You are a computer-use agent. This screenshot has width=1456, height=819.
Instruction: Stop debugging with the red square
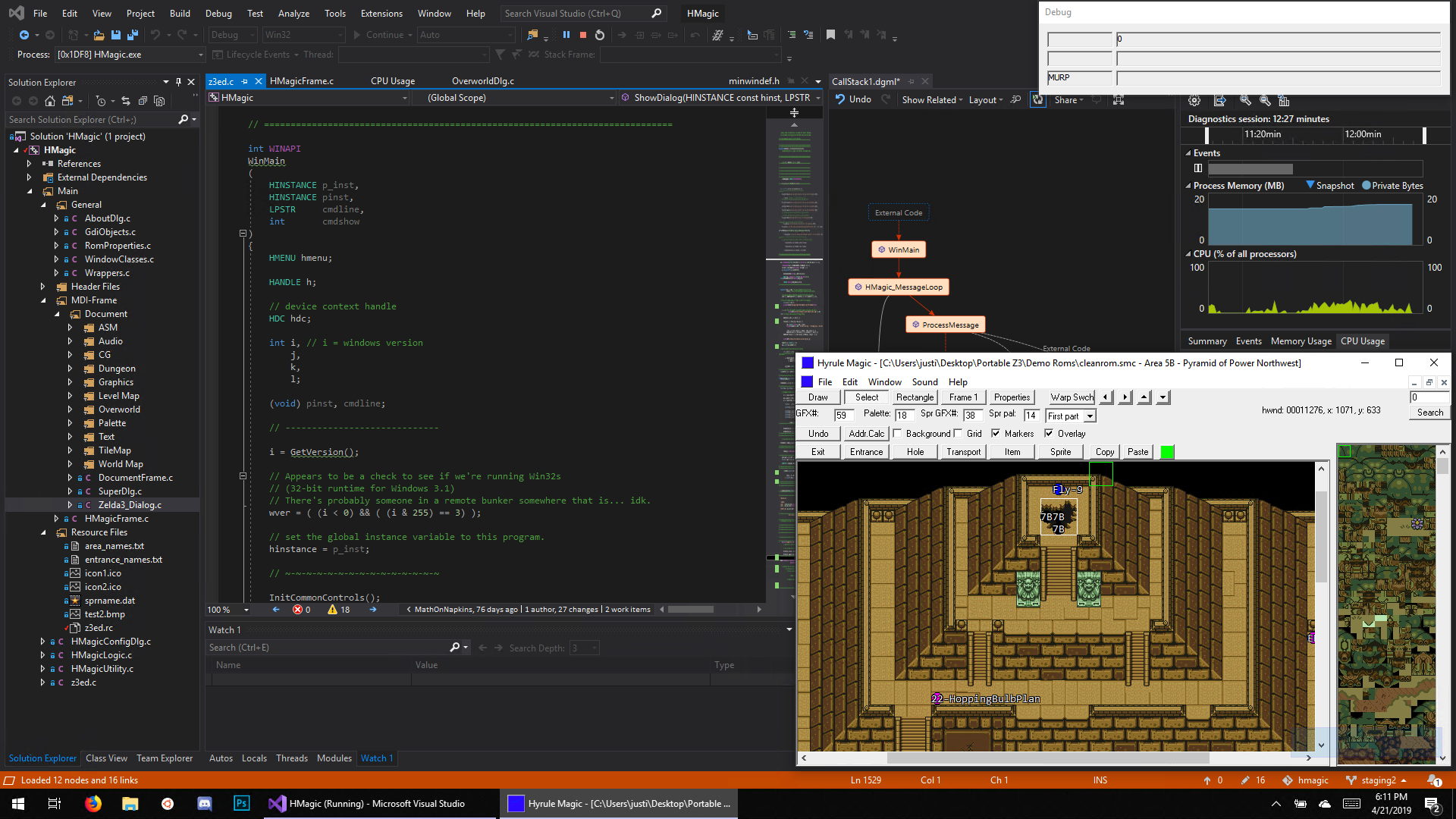(x=582, y=35)
